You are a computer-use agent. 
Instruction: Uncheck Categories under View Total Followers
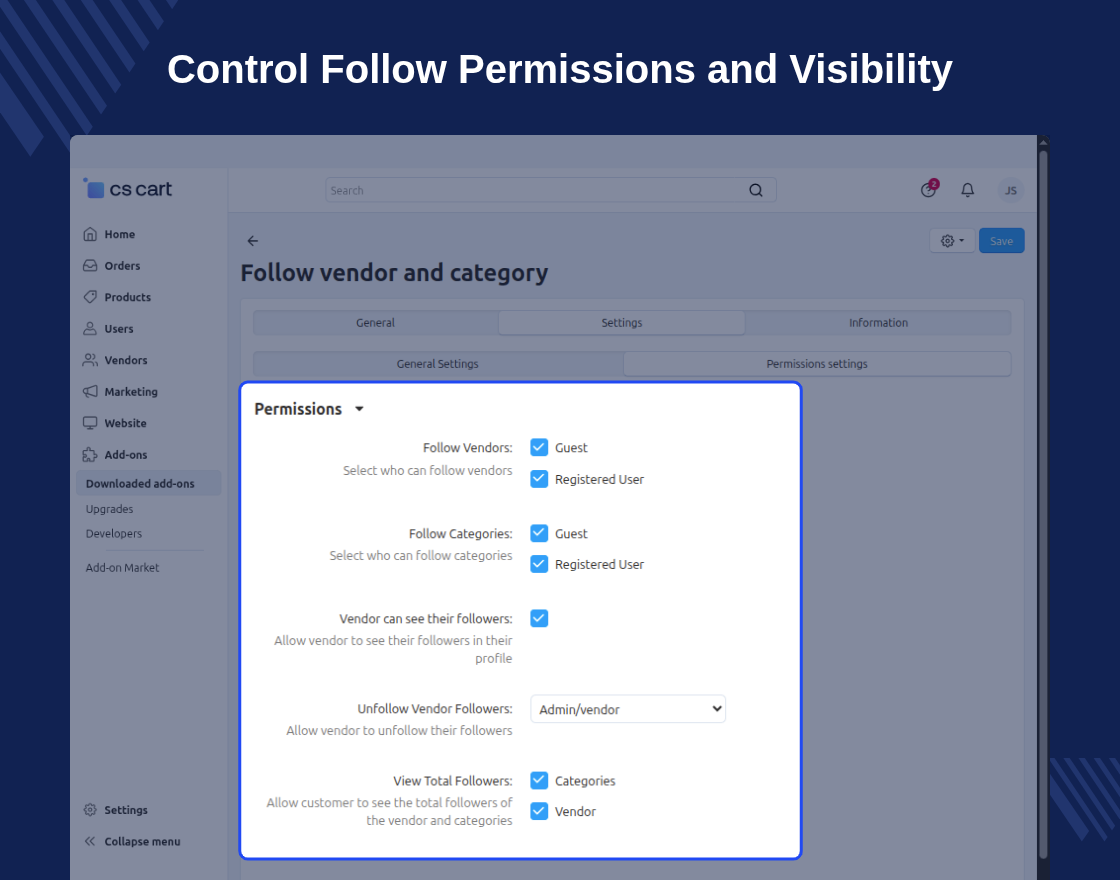tap(539, 780)
